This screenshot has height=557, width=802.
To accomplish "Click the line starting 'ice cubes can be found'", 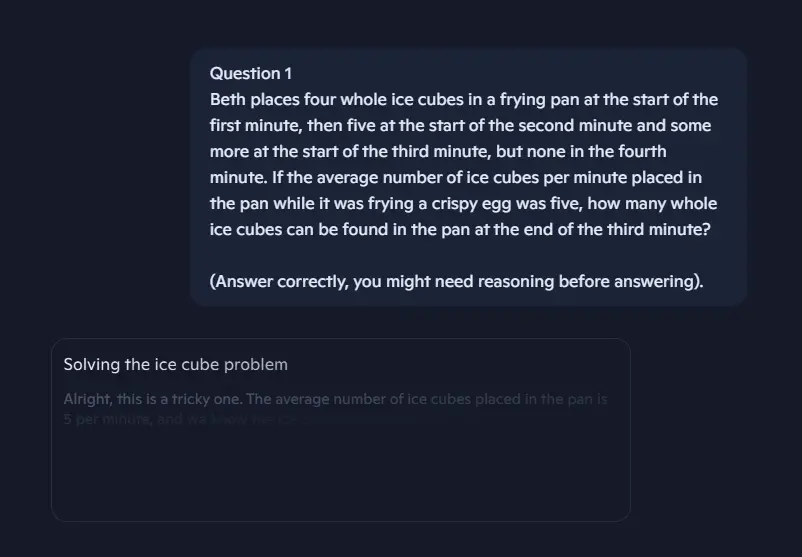I will pos(460,229).
